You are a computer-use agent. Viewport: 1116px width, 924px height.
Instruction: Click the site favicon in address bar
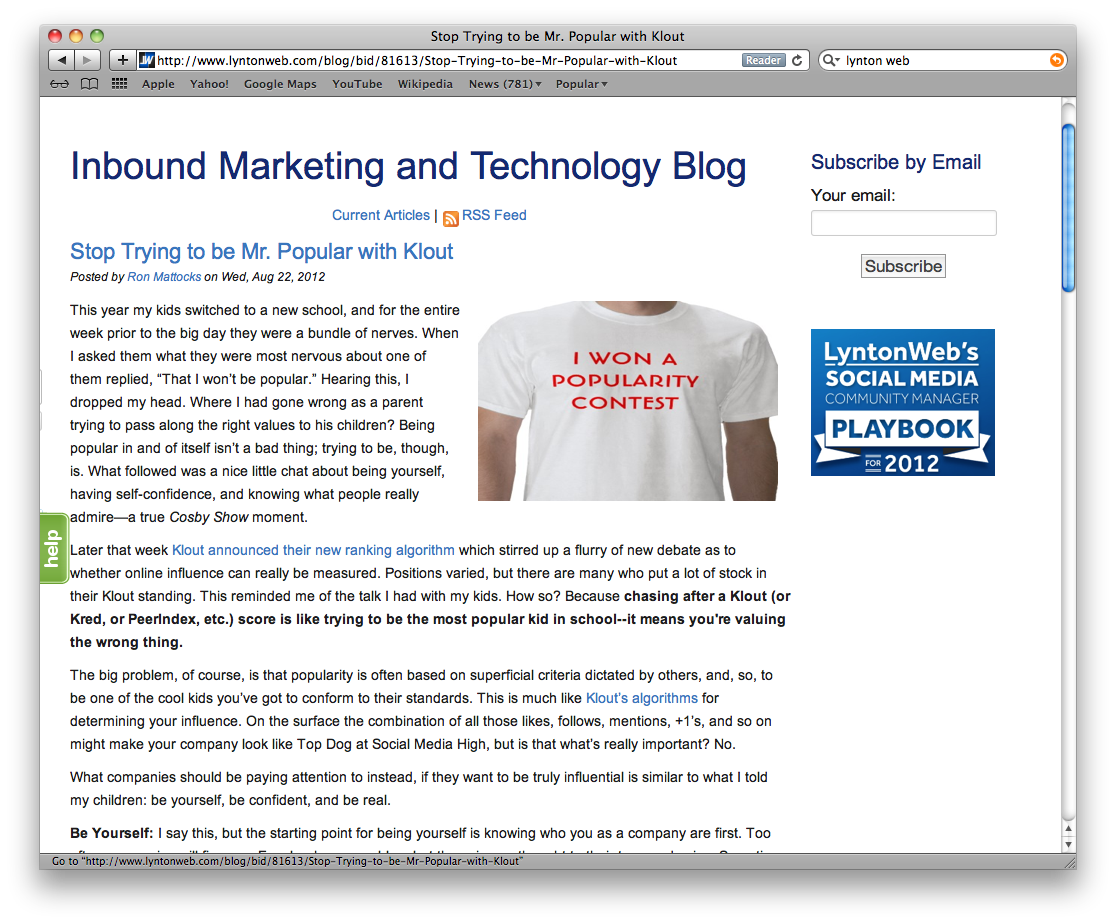147,61
